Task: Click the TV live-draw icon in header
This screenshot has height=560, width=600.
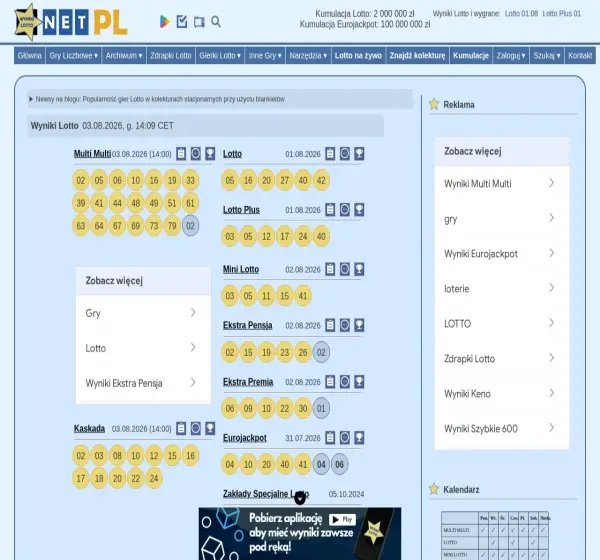Action: [x=199, y=22]
